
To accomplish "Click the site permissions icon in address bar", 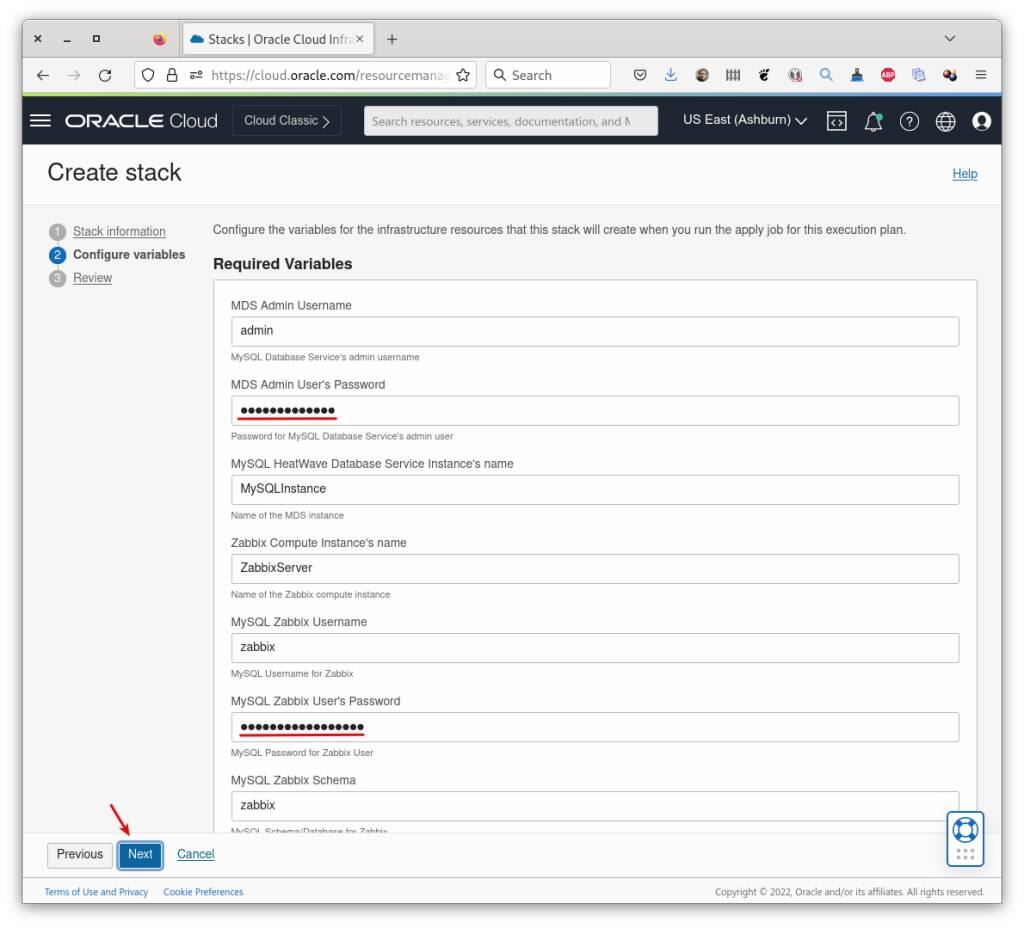I will (x=196, y=75).
